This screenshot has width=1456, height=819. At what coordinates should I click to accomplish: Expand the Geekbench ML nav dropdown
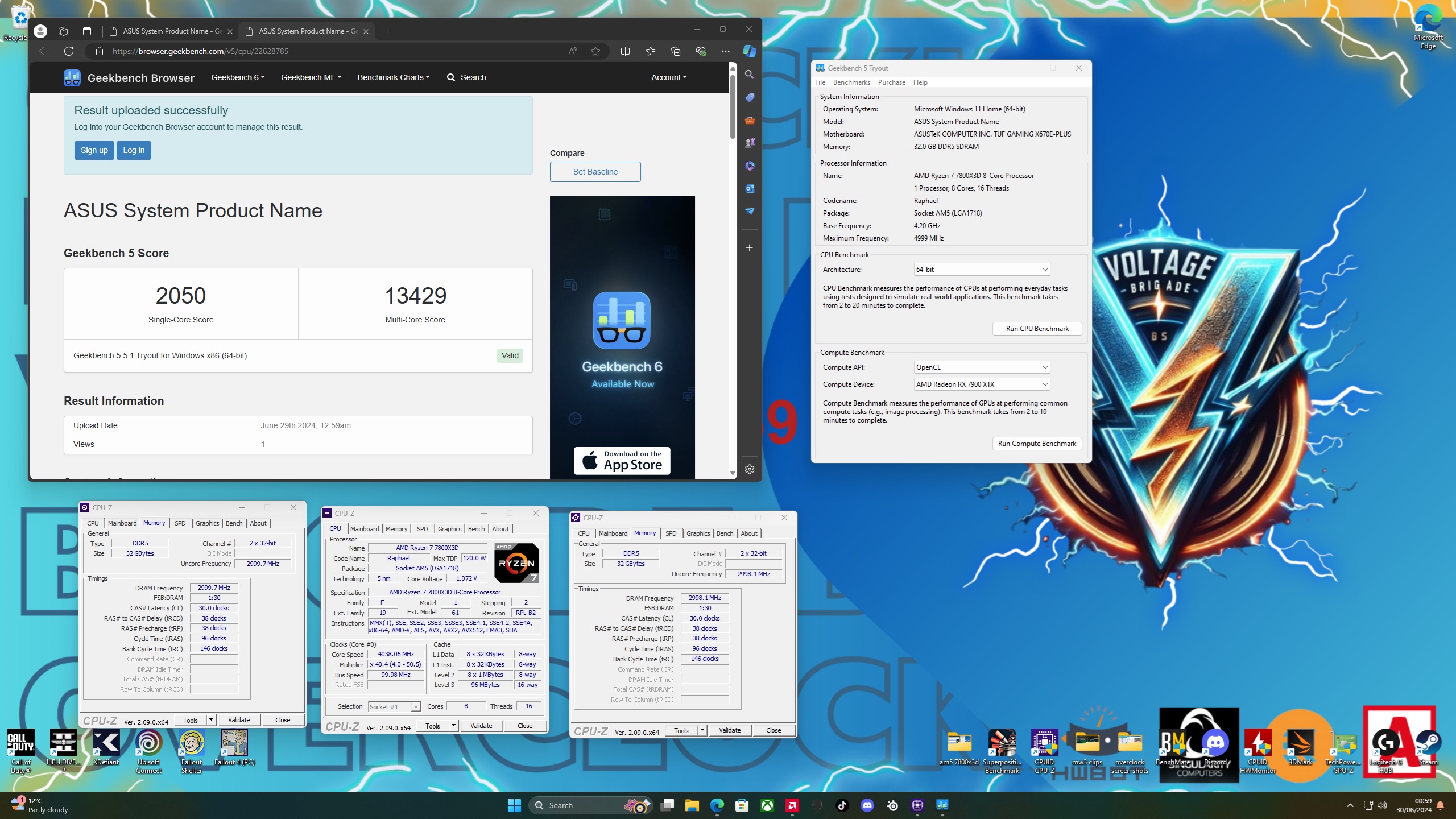(311, 77)
